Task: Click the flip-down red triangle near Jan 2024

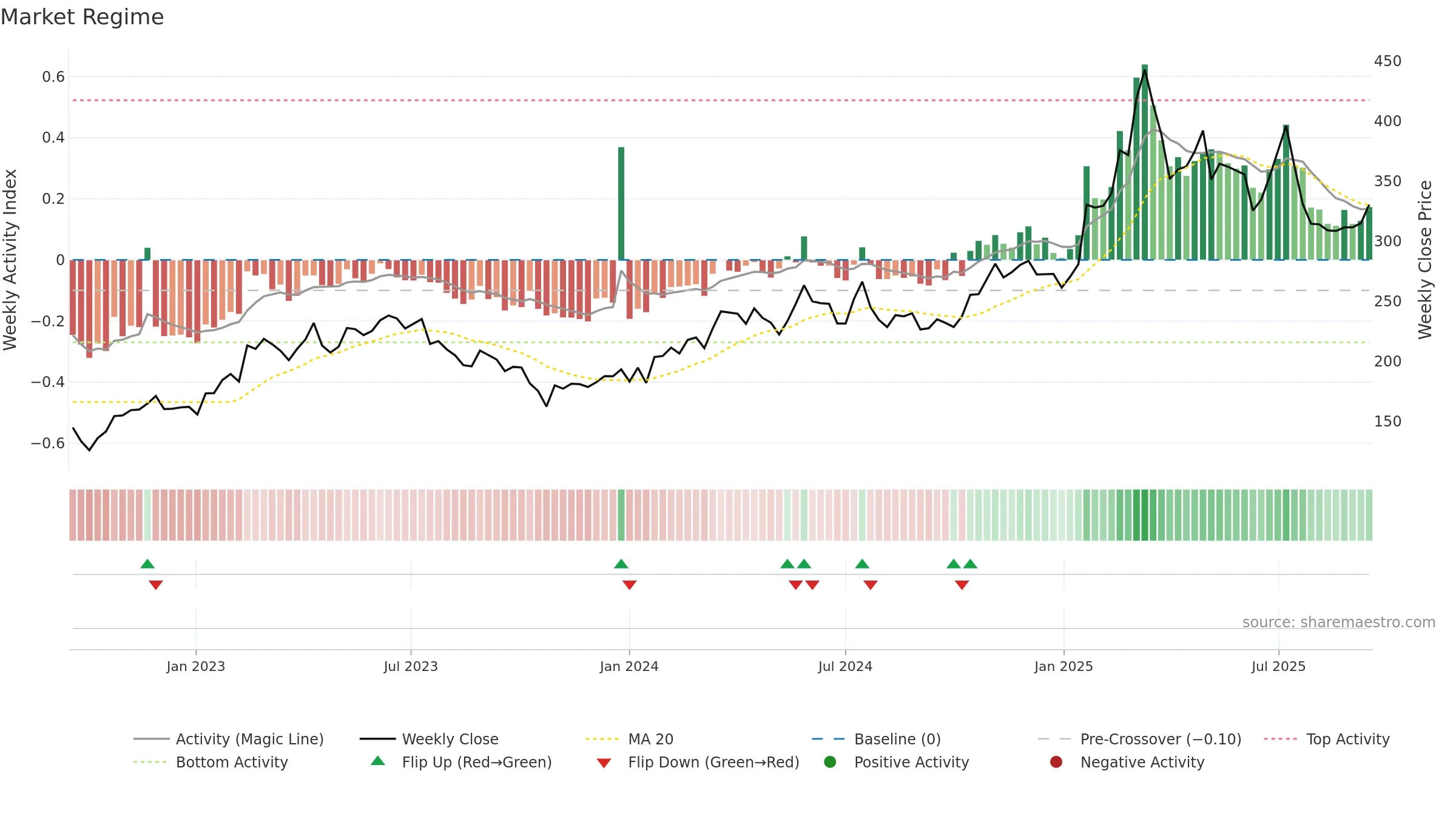Action: pos(630,585)
